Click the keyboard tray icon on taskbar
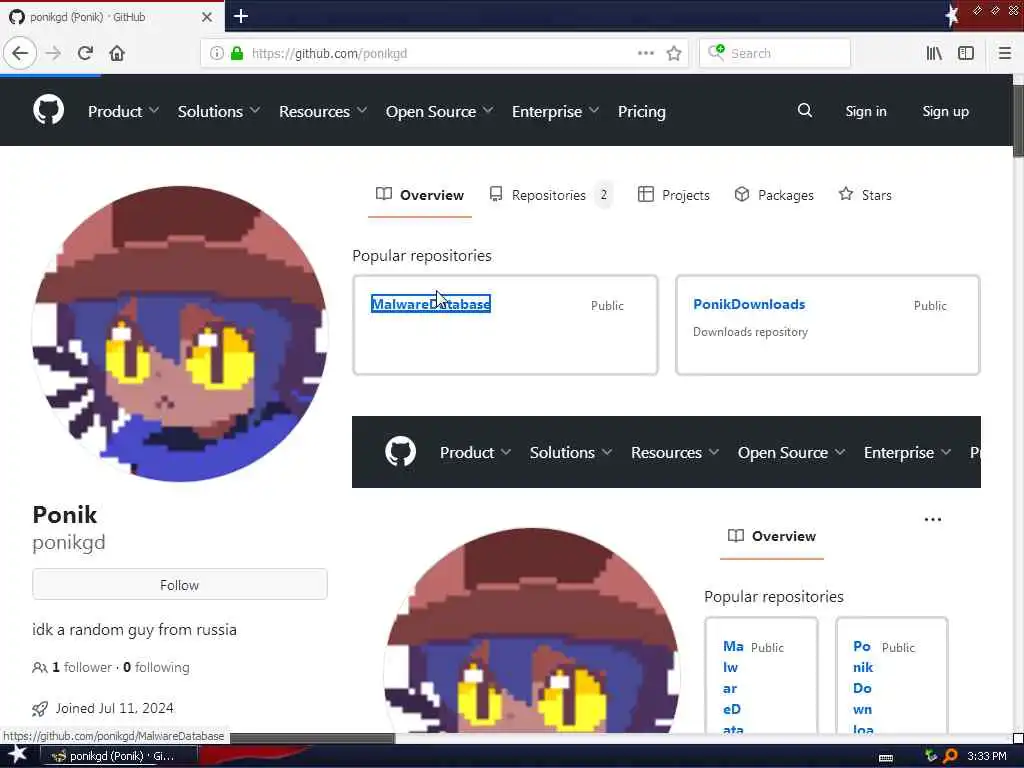 click(x=886, y=757)
